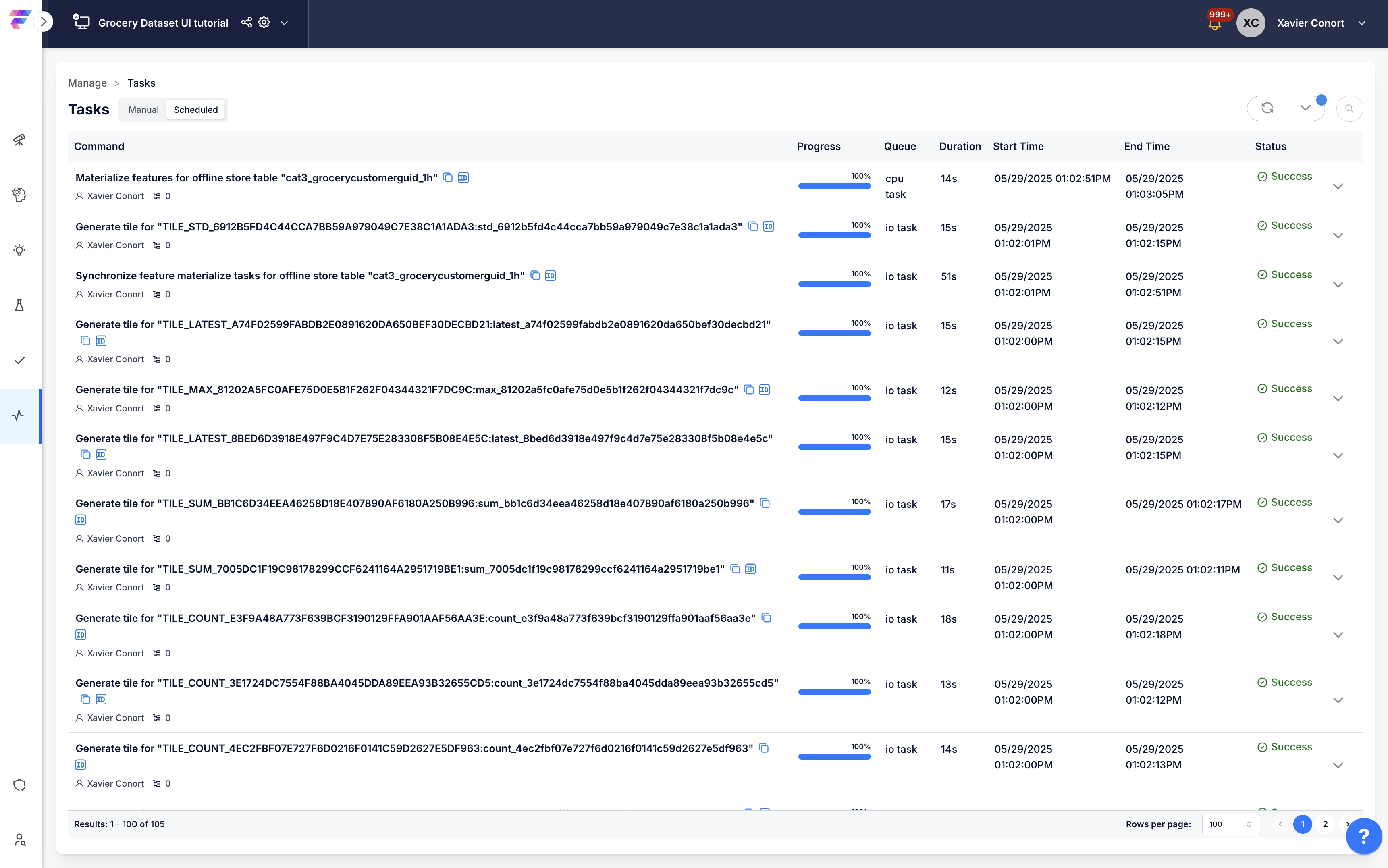Viewport: 1388px width, 868px height.
Task: Go to next page arrow
Action: click(1347, 824)
